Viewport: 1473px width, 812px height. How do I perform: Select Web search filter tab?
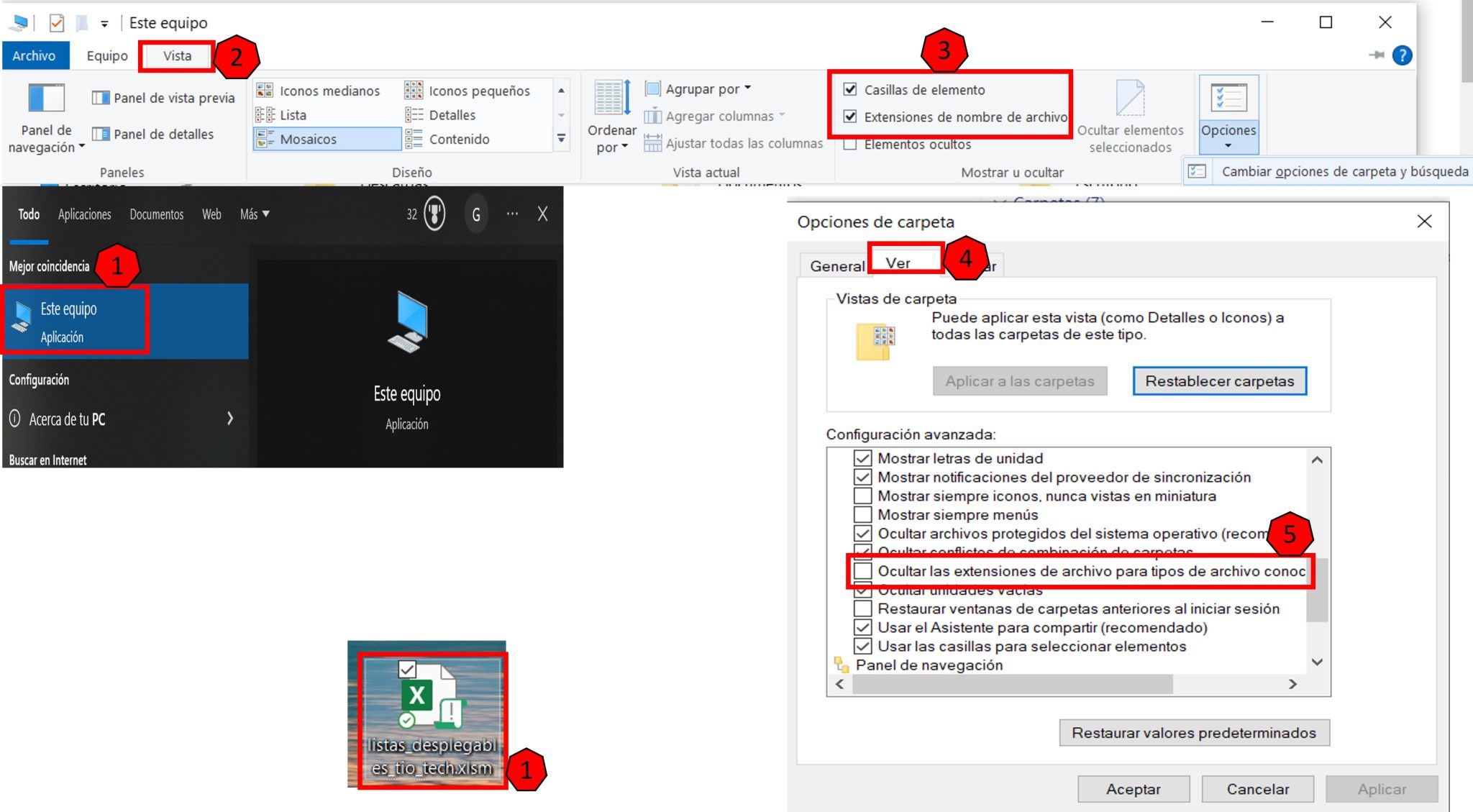pos(211,214)
